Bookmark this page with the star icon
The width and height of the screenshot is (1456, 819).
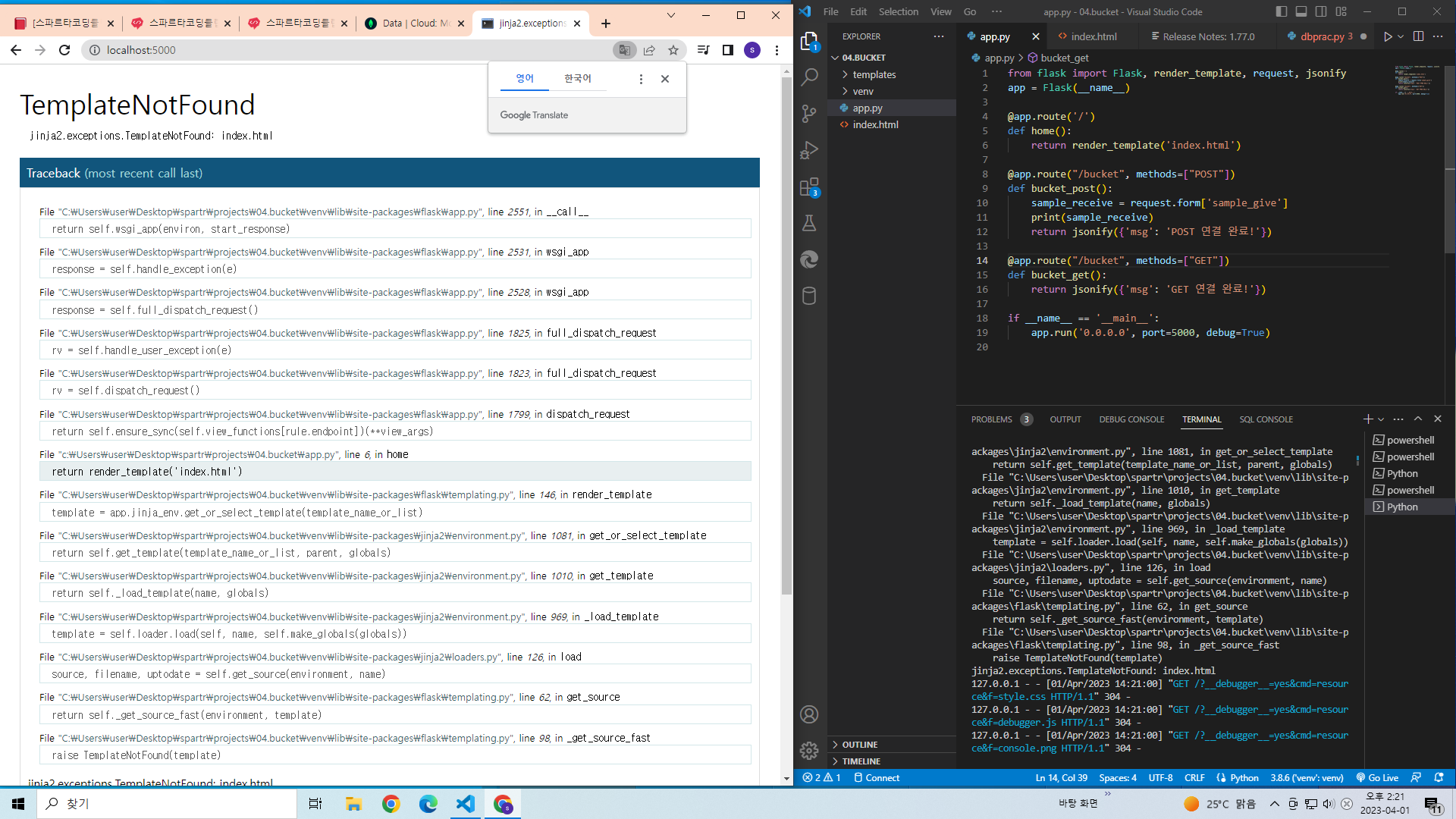click(673, 50)
